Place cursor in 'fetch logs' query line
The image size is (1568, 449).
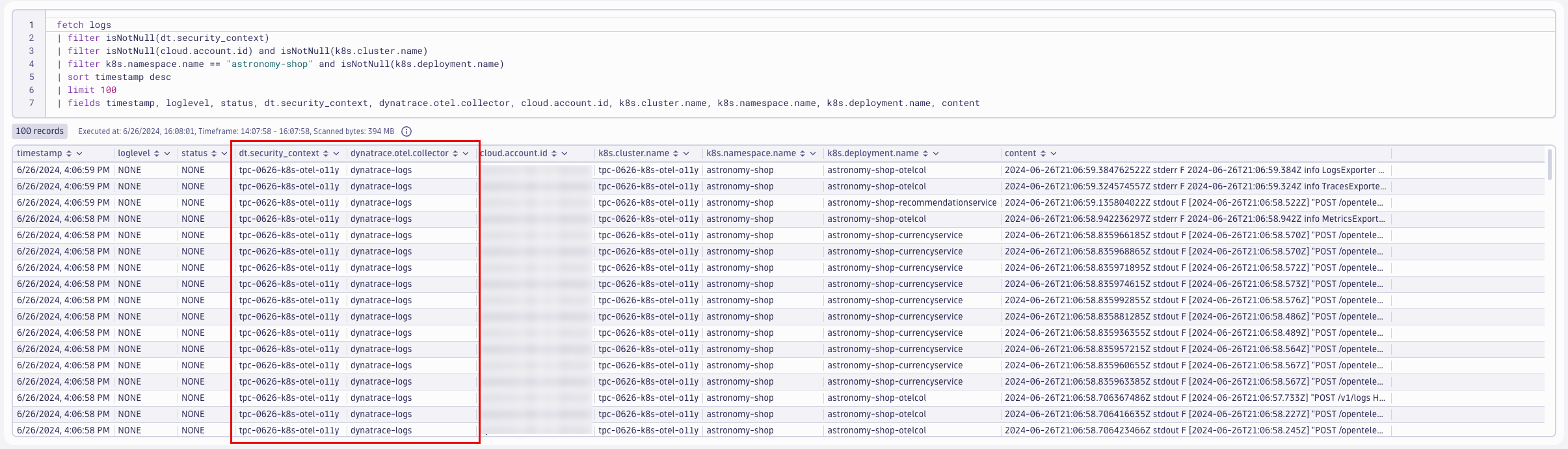point(84,25)
